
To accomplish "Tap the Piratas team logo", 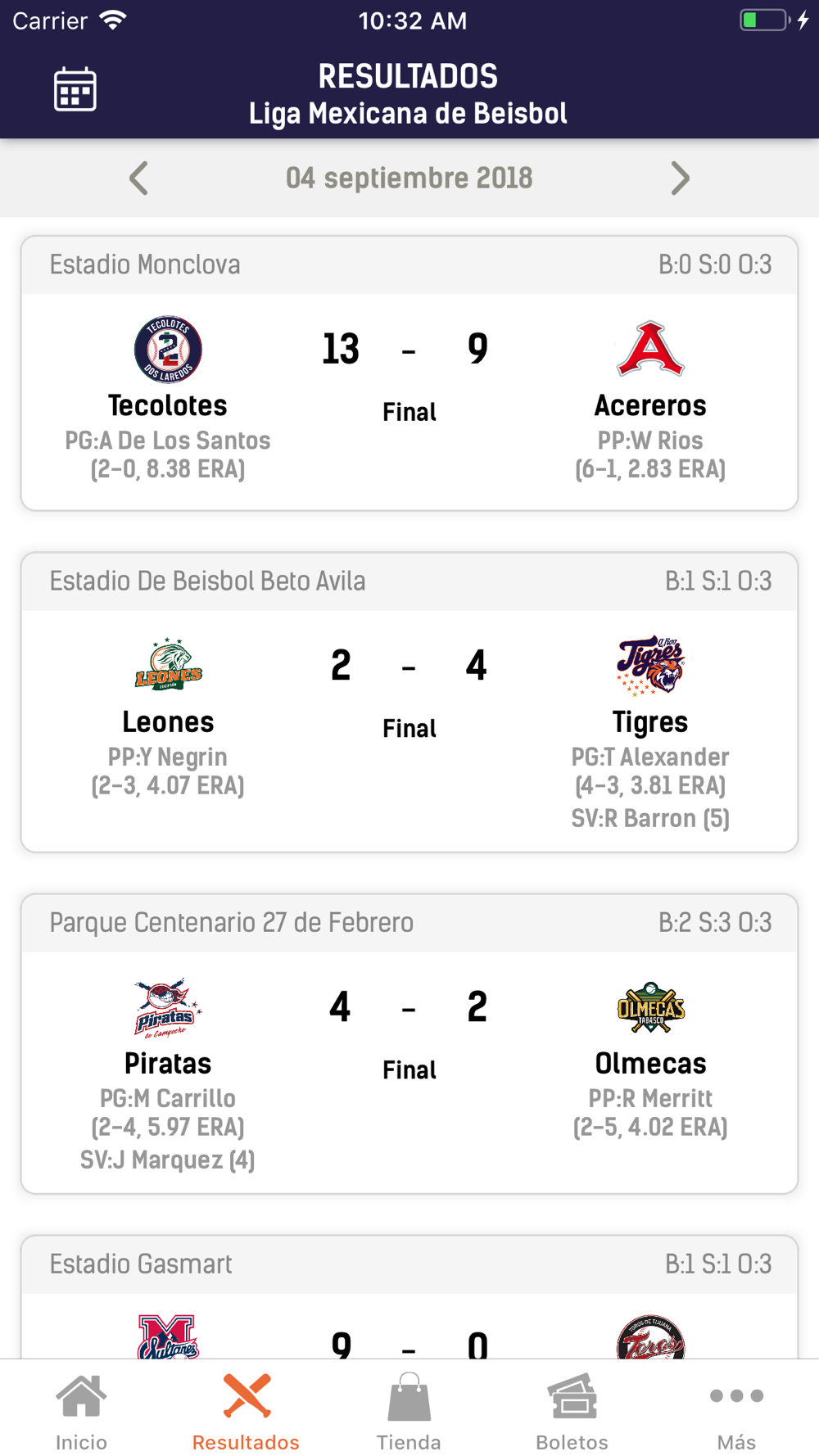I will (168, 1007).
